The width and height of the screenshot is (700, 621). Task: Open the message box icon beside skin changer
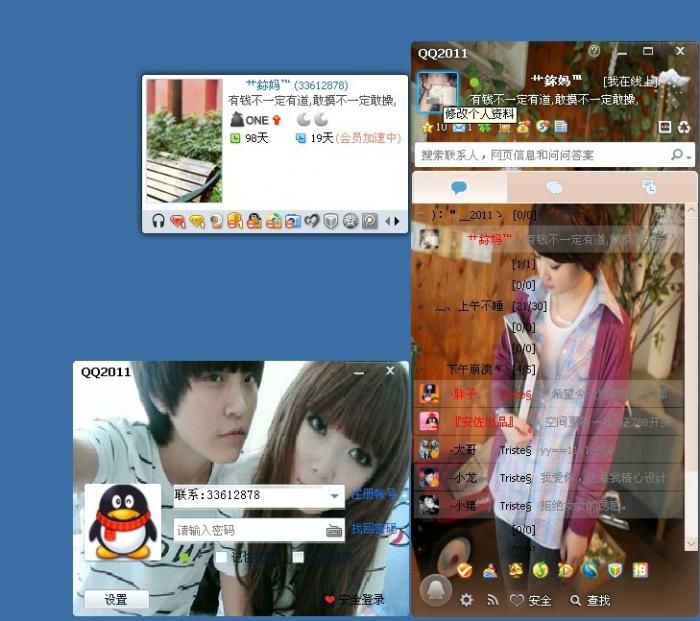(x=665, y=127)
